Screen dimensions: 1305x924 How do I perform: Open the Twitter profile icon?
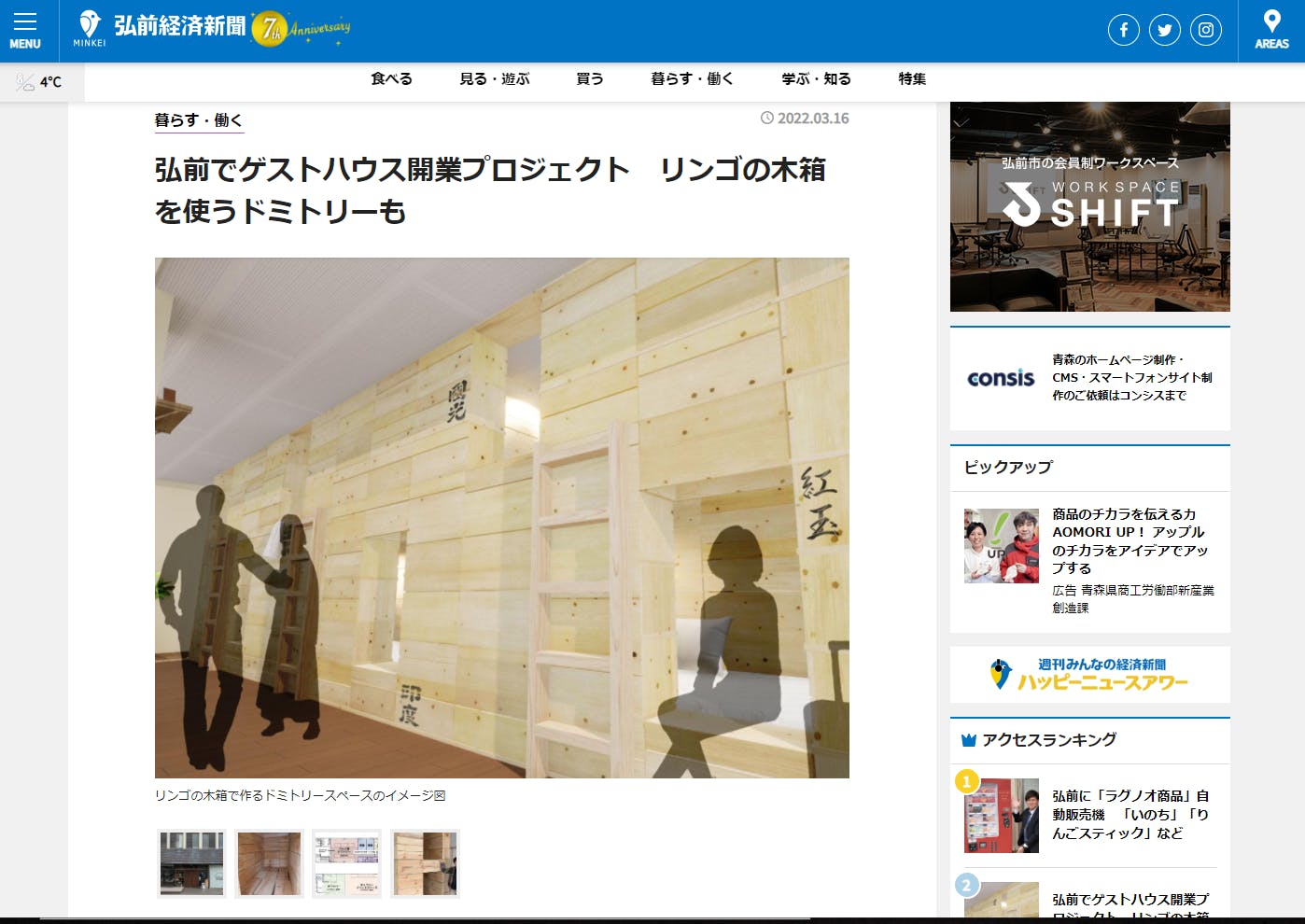(1164, 31)
